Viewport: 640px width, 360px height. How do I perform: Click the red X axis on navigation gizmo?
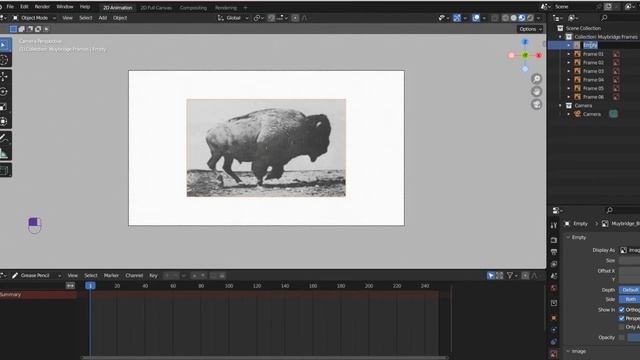click(538, 55)
